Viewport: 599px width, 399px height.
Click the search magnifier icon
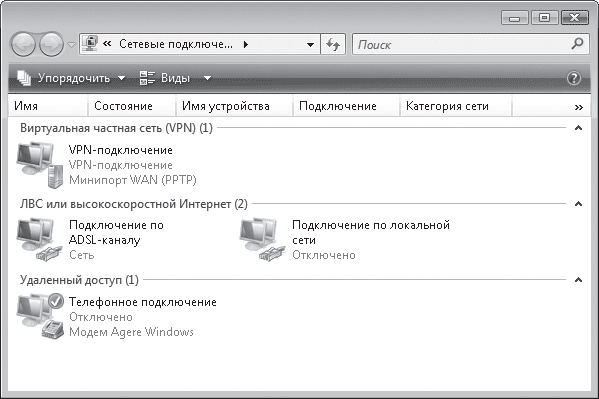point(577,44)
